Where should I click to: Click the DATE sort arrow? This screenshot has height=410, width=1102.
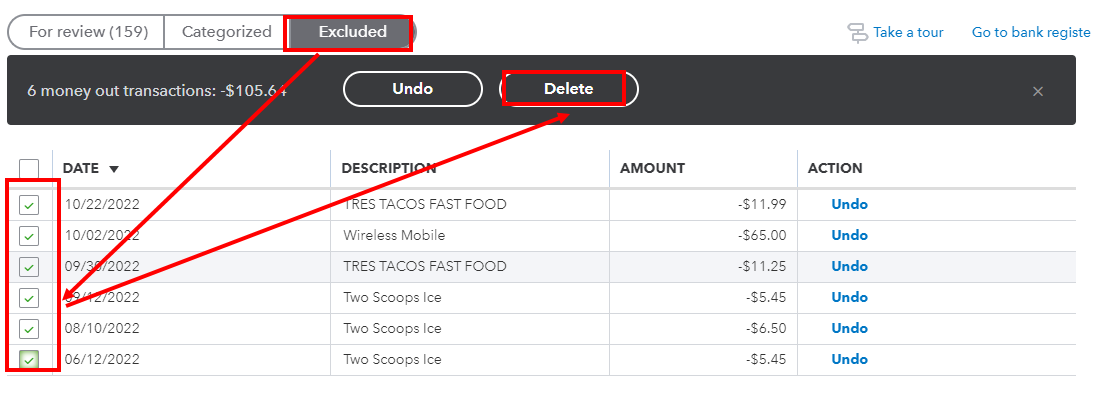(x=114, y=169)
